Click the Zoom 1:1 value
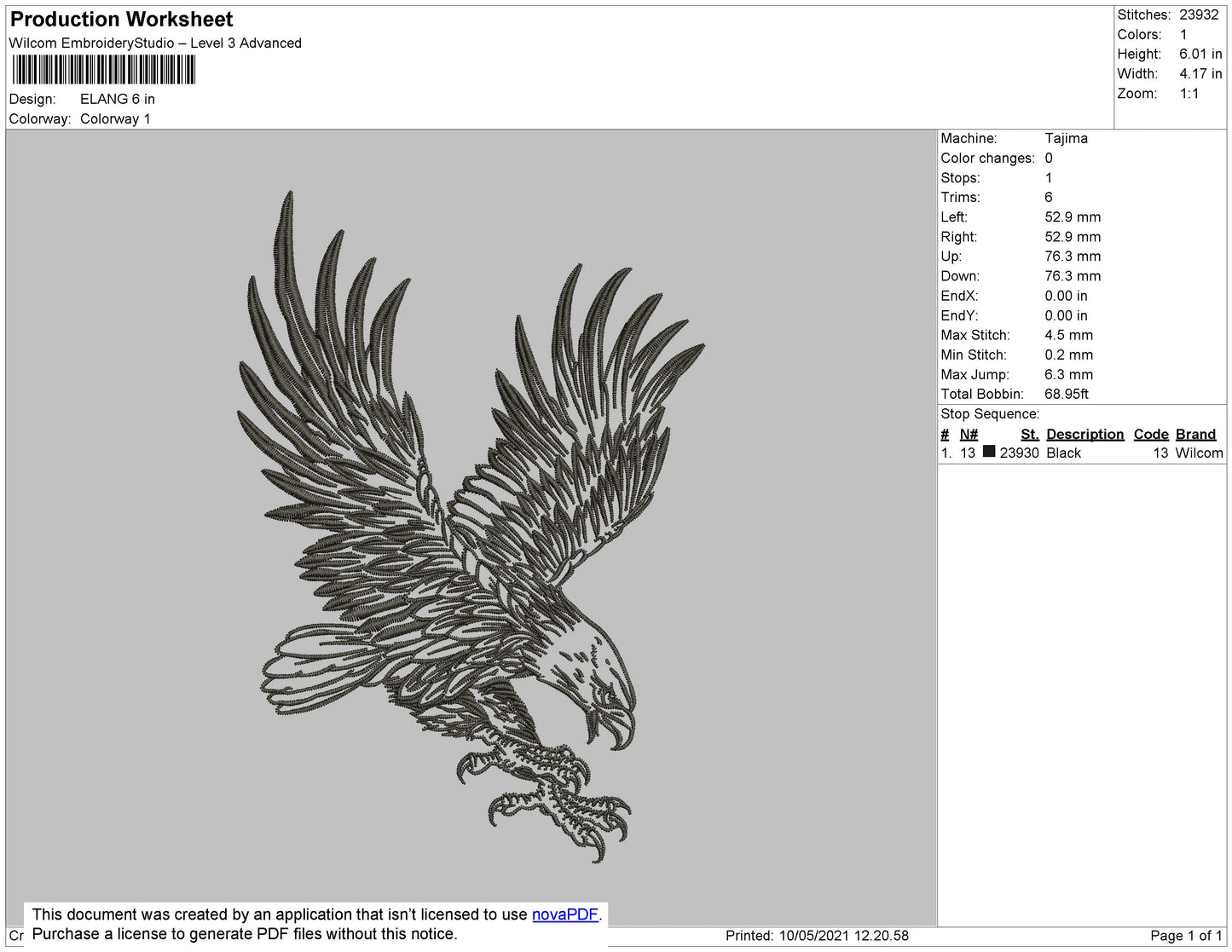1232x952 pixels. point(1189,94)
